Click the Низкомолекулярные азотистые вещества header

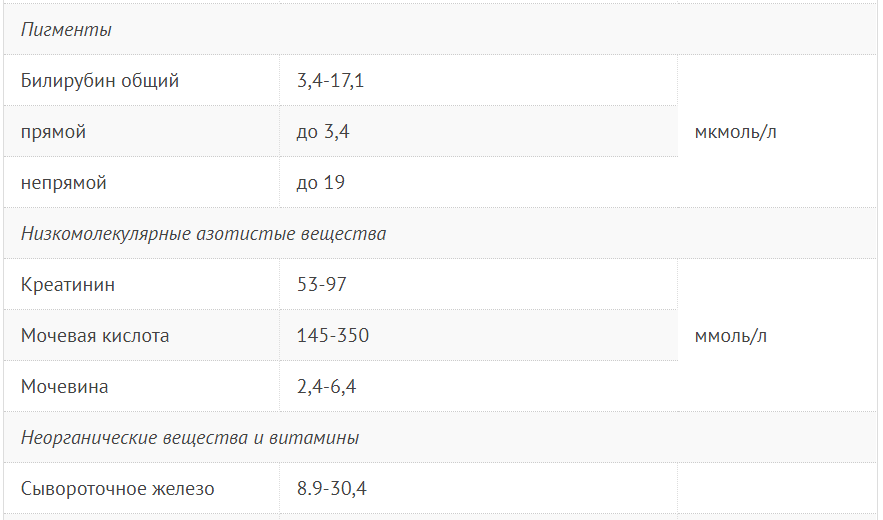click(x=203, y=234)
